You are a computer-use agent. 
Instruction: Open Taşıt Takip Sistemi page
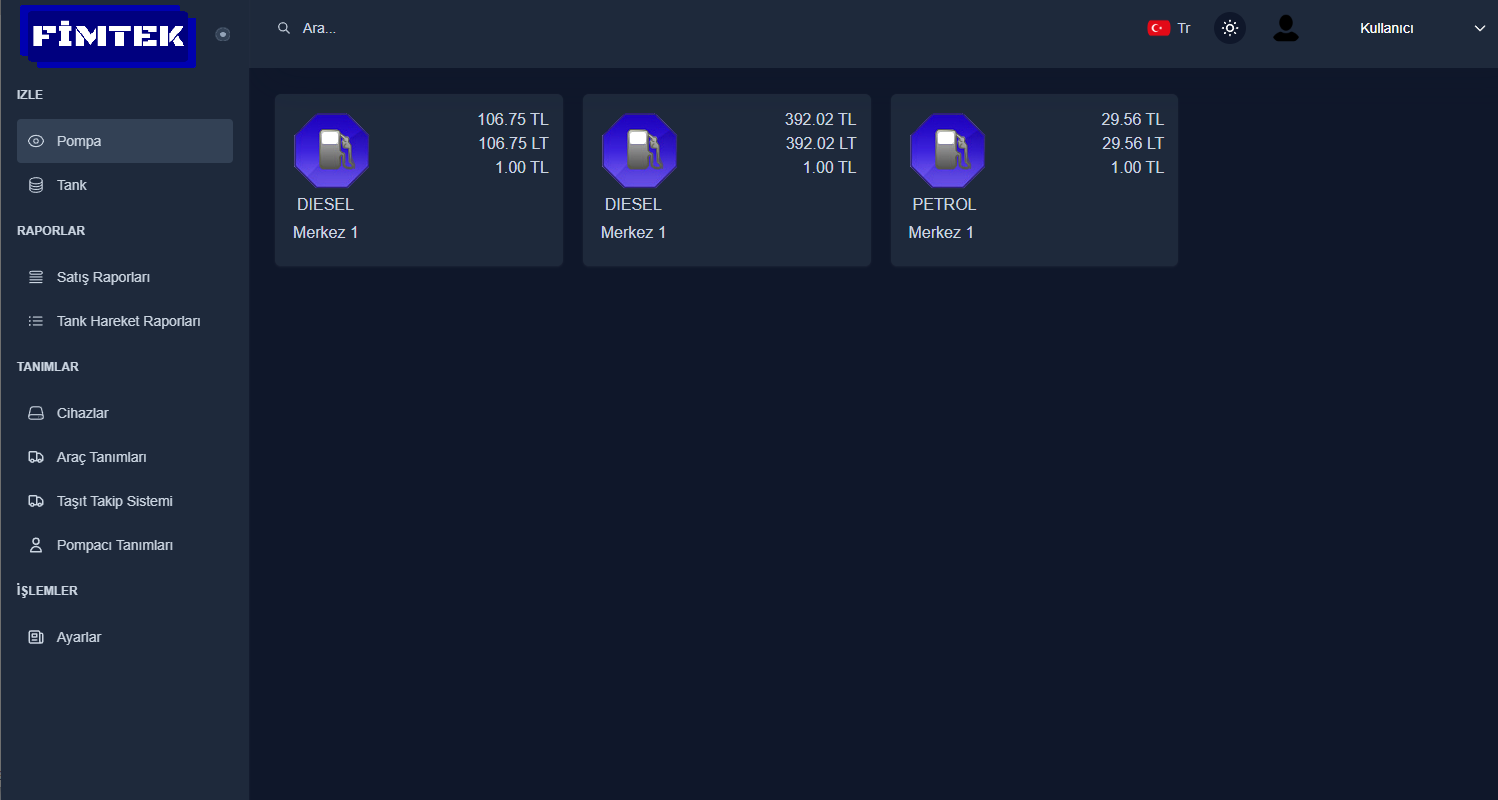pos(114,501)
